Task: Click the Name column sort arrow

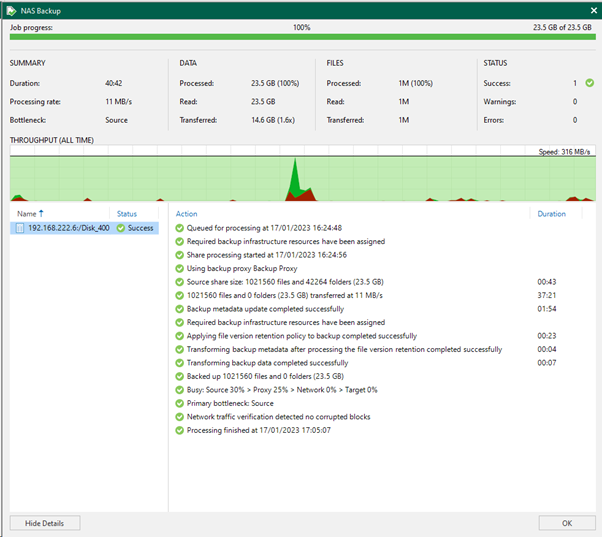Action: tap(41, 213)
